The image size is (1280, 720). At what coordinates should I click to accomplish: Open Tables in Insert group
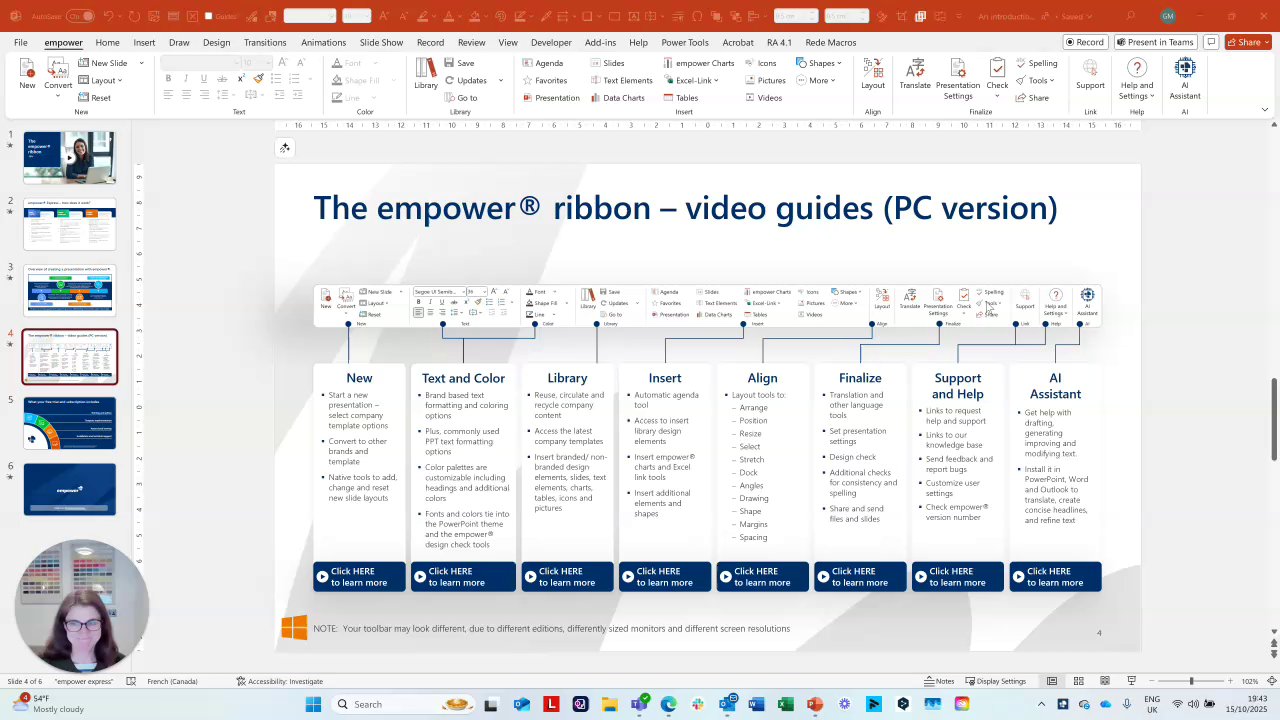[680, 98]
